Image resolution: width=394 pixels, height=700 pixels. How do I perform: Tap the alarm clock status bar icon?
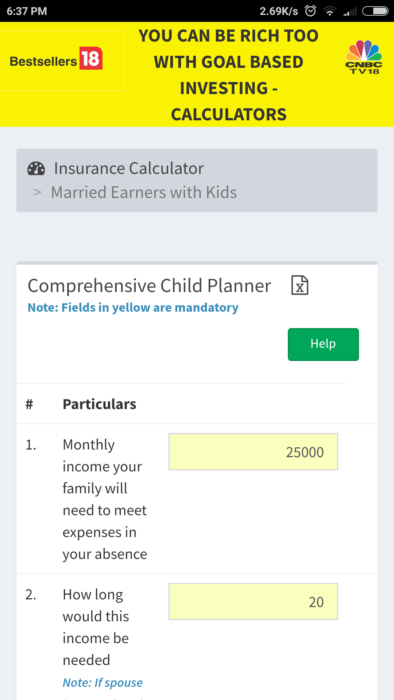(x=310, y=11)
